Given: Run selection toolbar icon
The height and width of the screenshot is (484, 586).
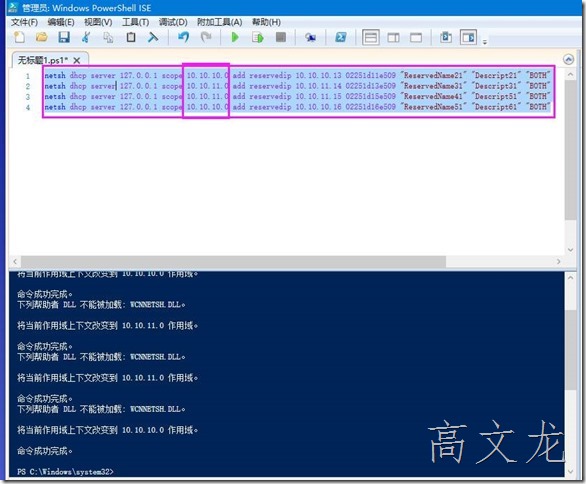Looking at the screenshot, I should point(258,37).
